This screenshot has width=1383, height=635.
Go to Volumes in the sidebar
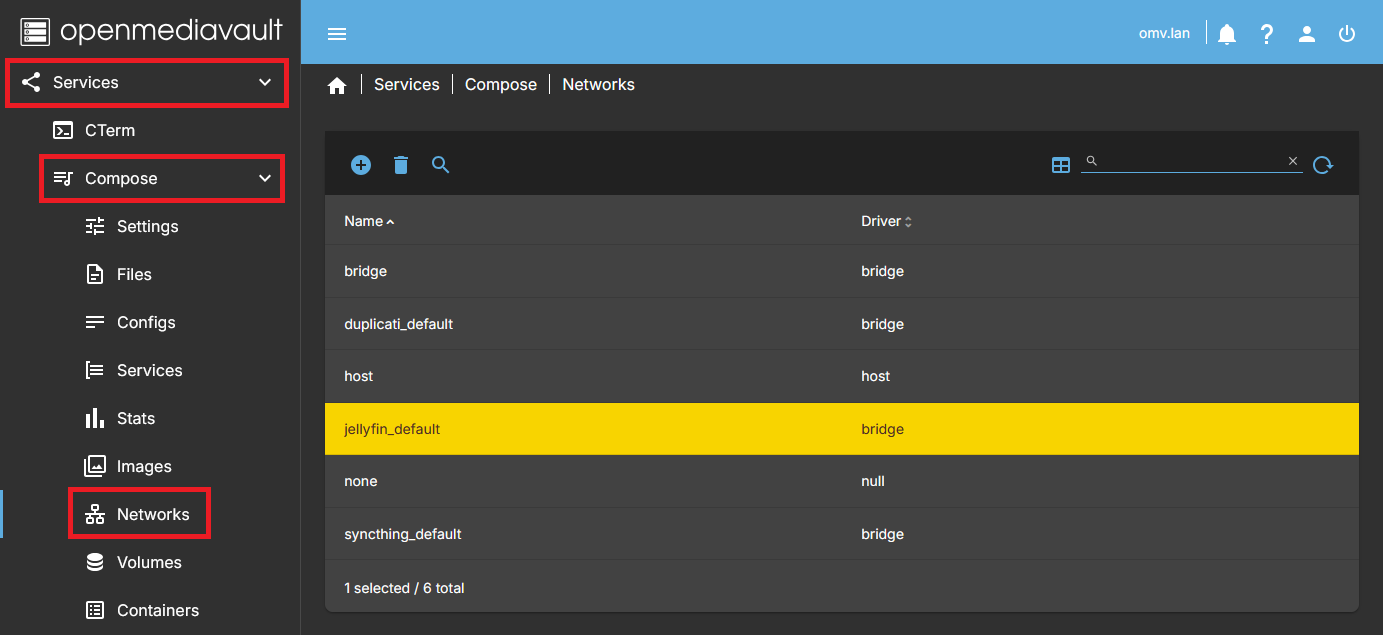148,562
